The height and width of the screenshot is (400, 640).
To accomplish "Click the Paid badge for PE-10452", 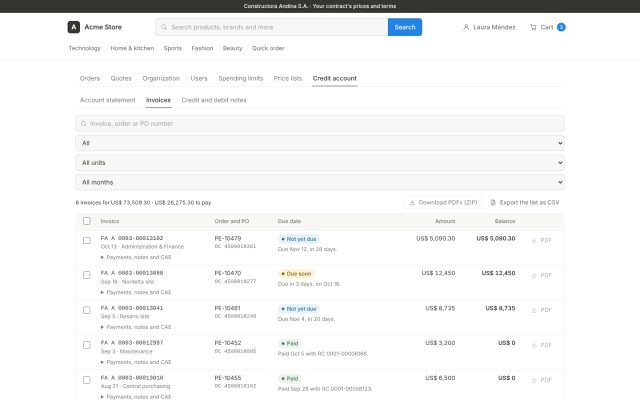I will coord(290,344).
